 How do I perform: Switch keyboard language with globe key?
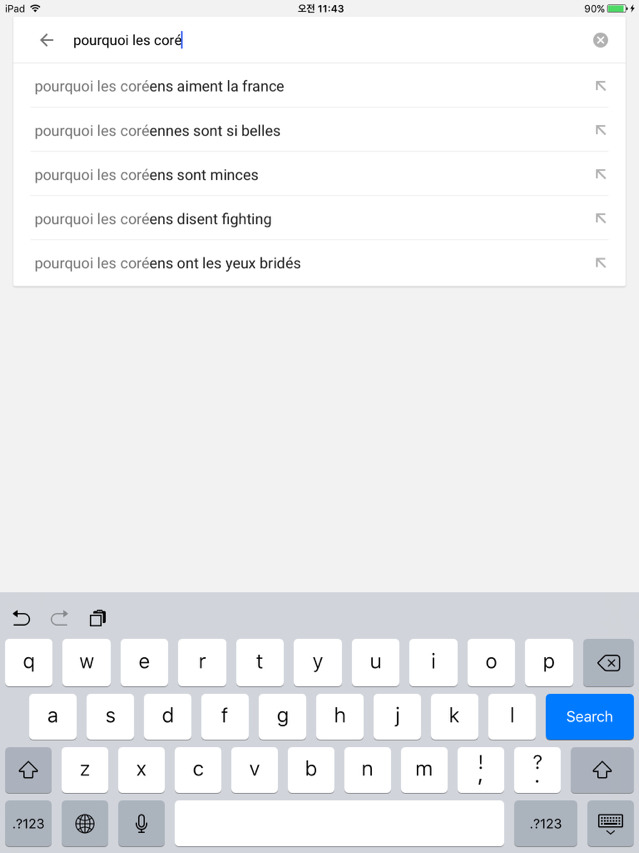click(85, 823)
